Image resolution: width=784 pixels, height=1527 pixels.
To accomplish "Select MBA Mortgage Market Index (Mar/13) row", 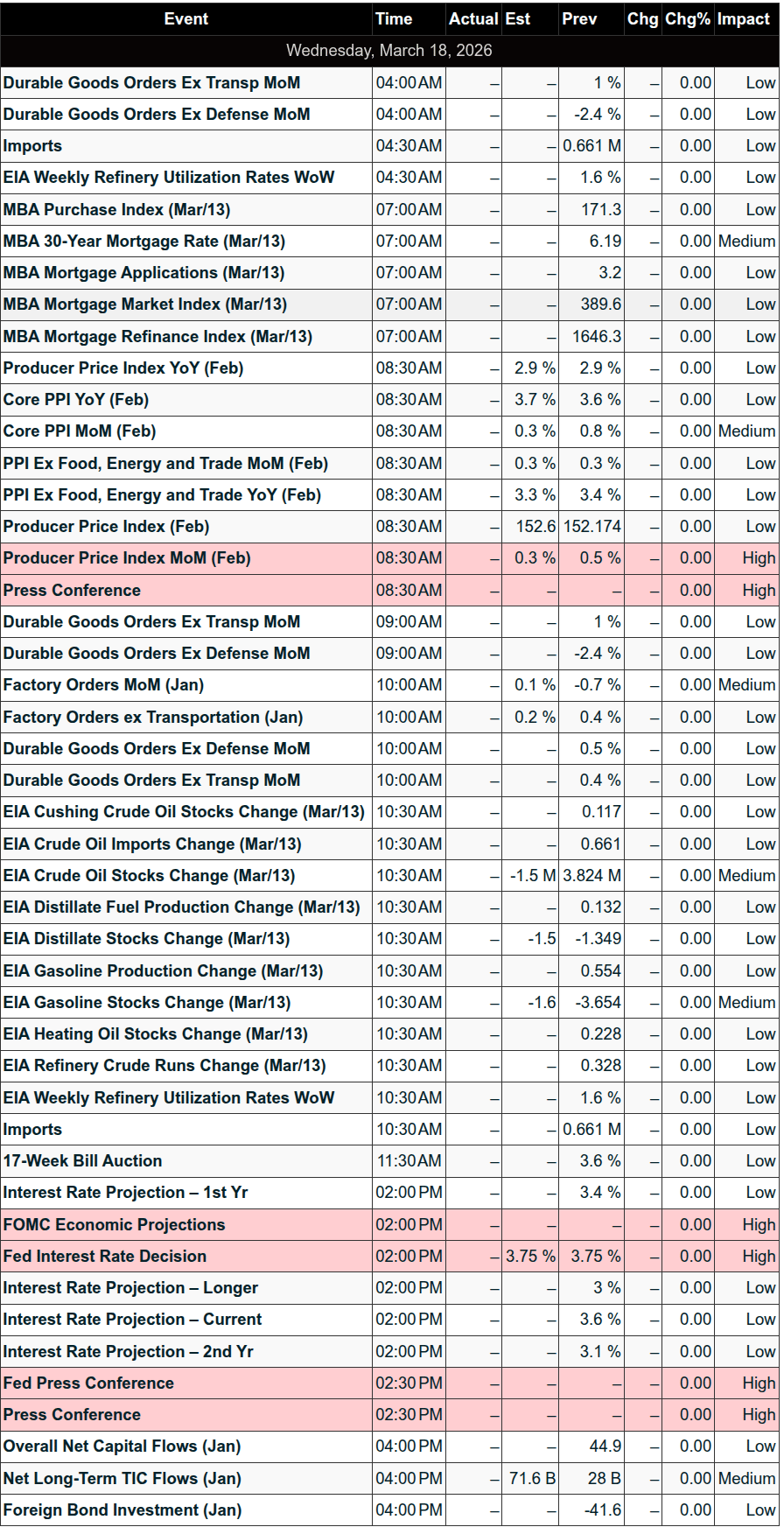I will coord(144,304).
